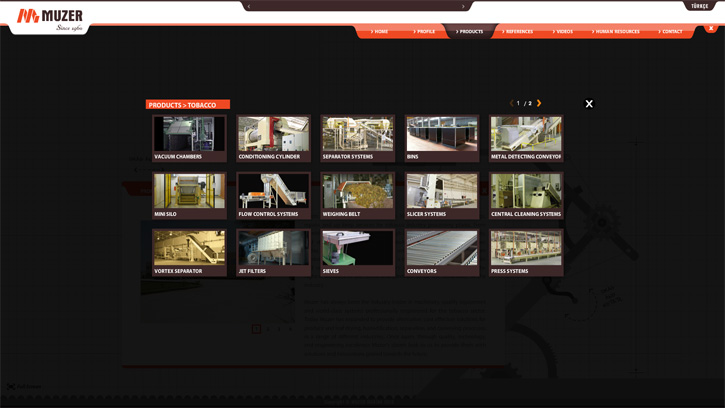The image size is (725, 408).
Task: Open the Contact page
Action: pyautogui.click(x=671, y=32)
